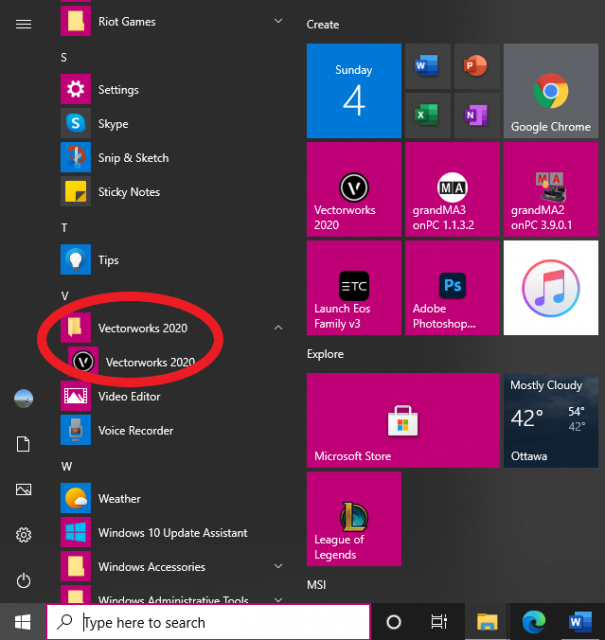This screenshot has height=640, width=605.
Task: Open the iTunes music tile
Action: point(550,287)
